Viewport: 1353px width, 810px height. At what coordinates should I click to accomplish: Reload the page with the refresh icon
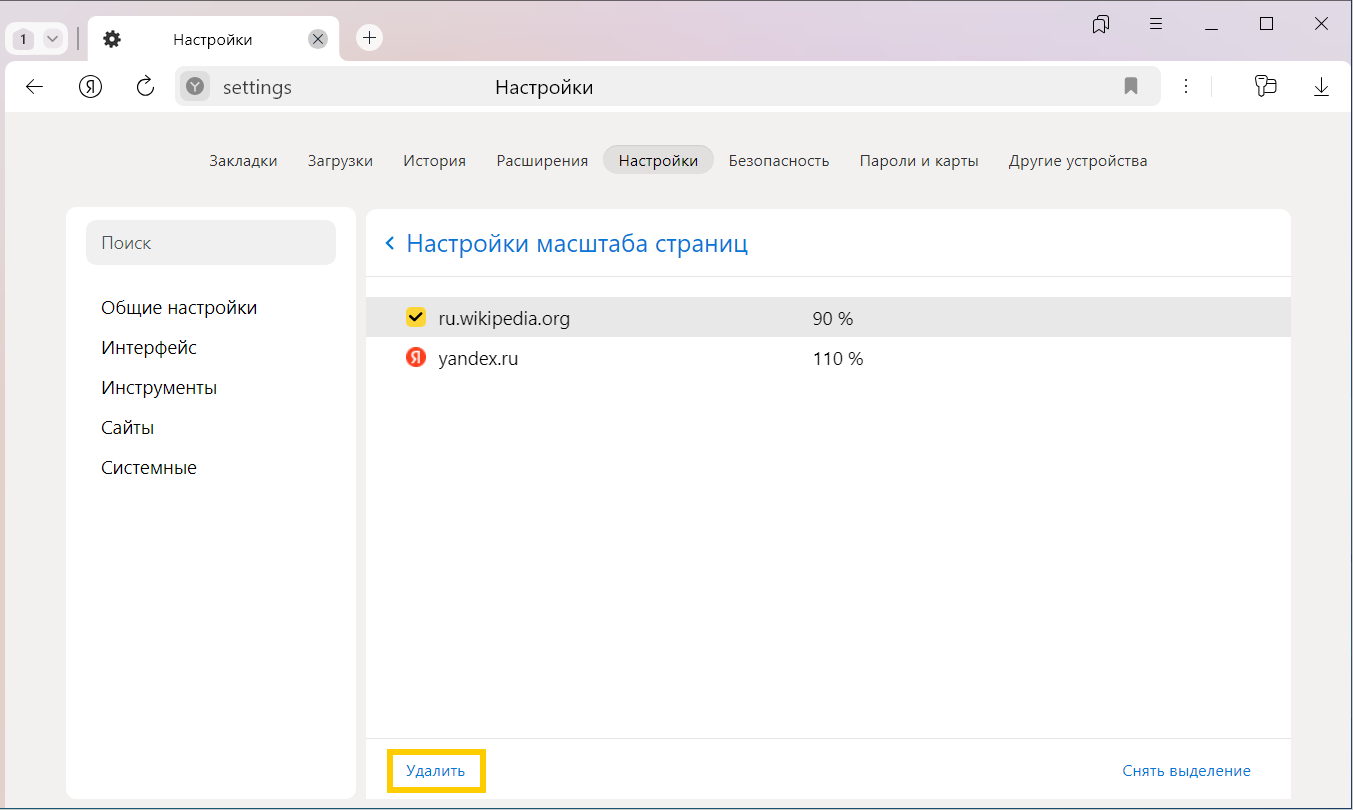click(x=145, y=87)
